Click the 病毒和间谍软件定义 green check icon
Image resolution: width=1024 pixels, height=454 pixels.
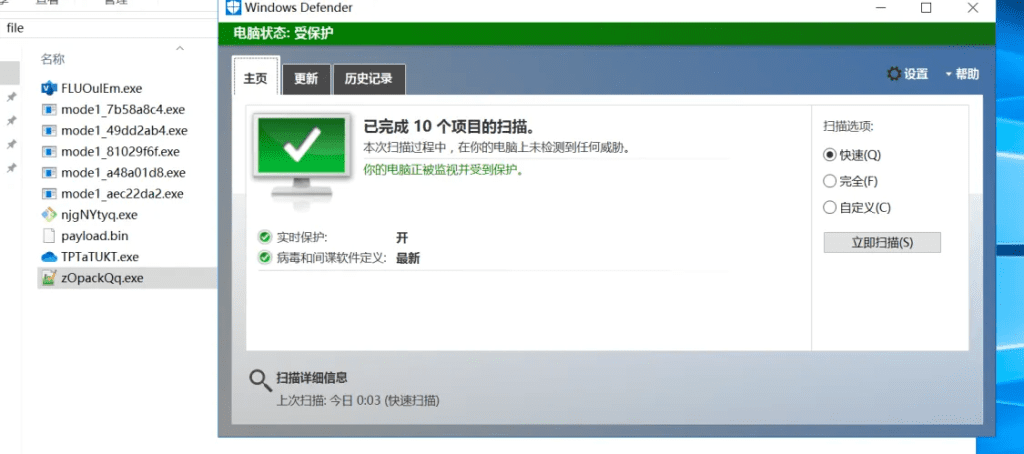pyautogui.click(x=264, y=258)
